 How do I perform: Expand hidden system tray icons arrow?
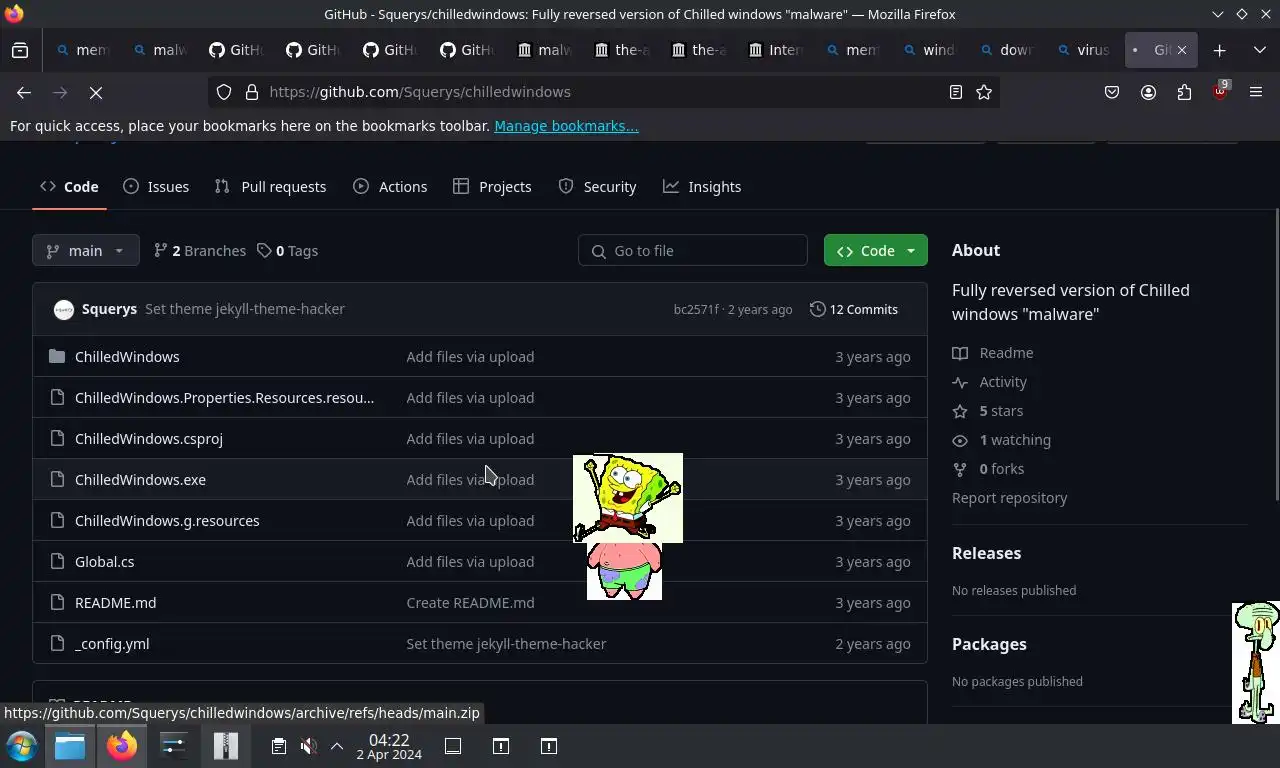coord(337,746)
